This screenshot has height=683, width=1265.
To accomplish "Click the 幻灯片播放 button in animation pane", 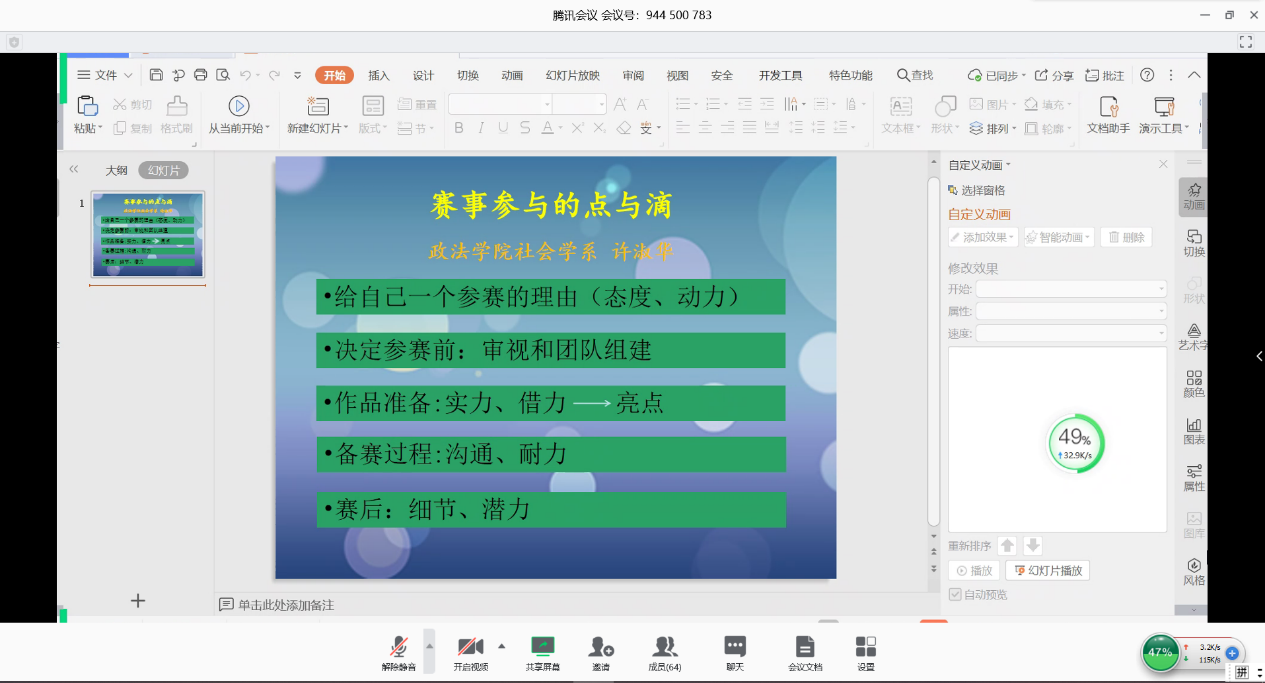I will 1047,571.
